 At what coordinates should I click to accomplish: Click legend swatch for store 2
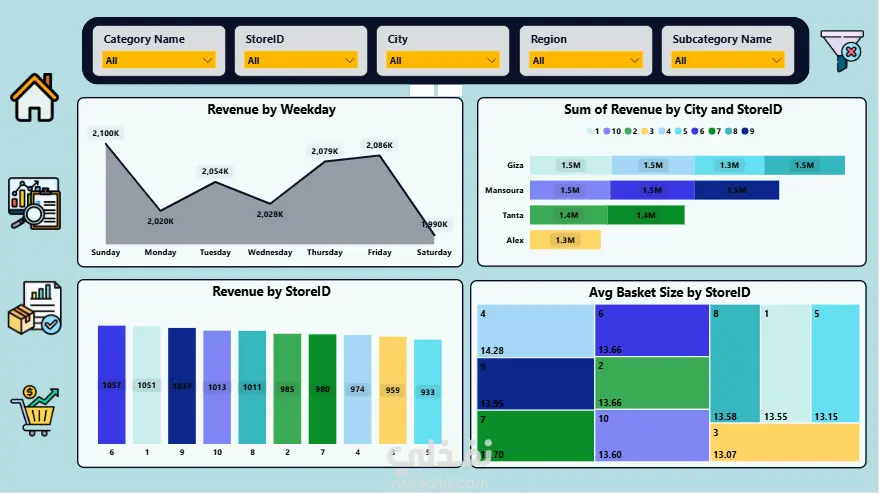(x=628, y=131)
